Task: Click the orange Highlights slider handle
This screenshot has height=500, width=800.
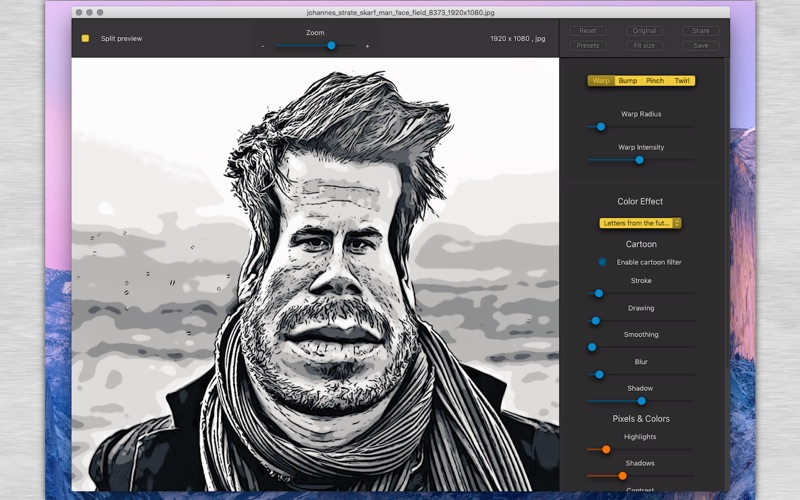Action: click(x=606, y=450)
